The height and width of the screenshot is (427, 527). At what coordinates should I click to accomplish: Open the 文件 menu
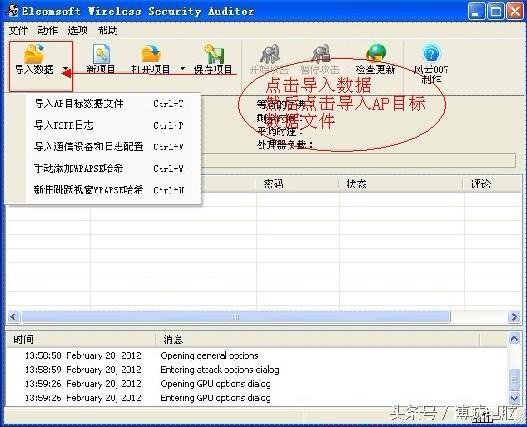(x=18, y=31)
